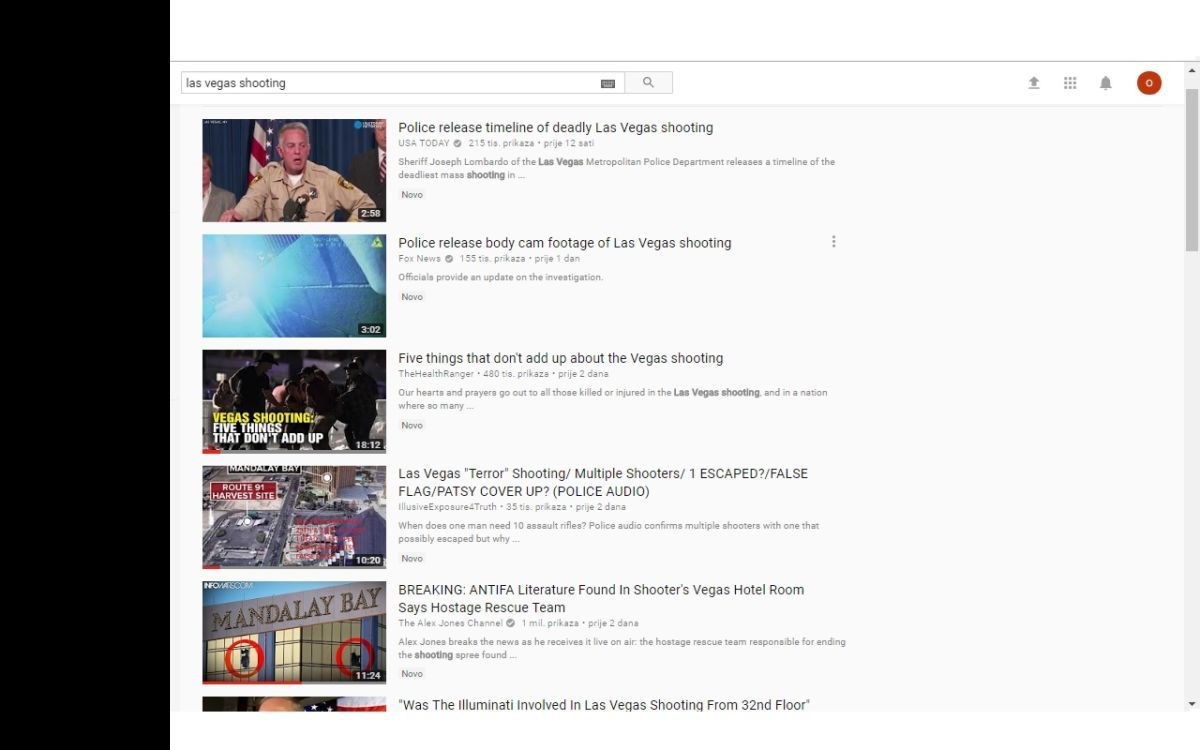Open the YouTube apps grid icon

click(1070, 83)
